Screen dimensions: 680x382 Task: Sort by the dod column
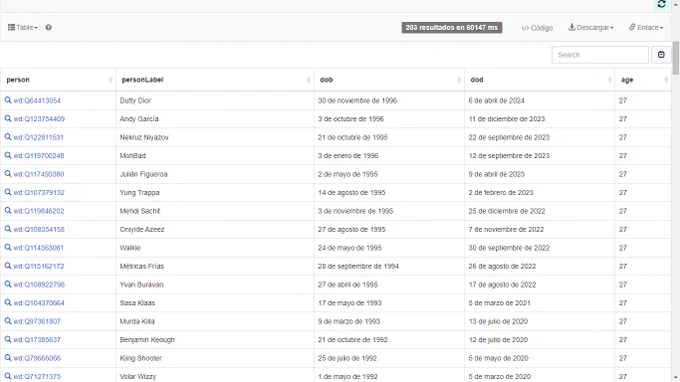pyautogui.click(x=539, y=80)
